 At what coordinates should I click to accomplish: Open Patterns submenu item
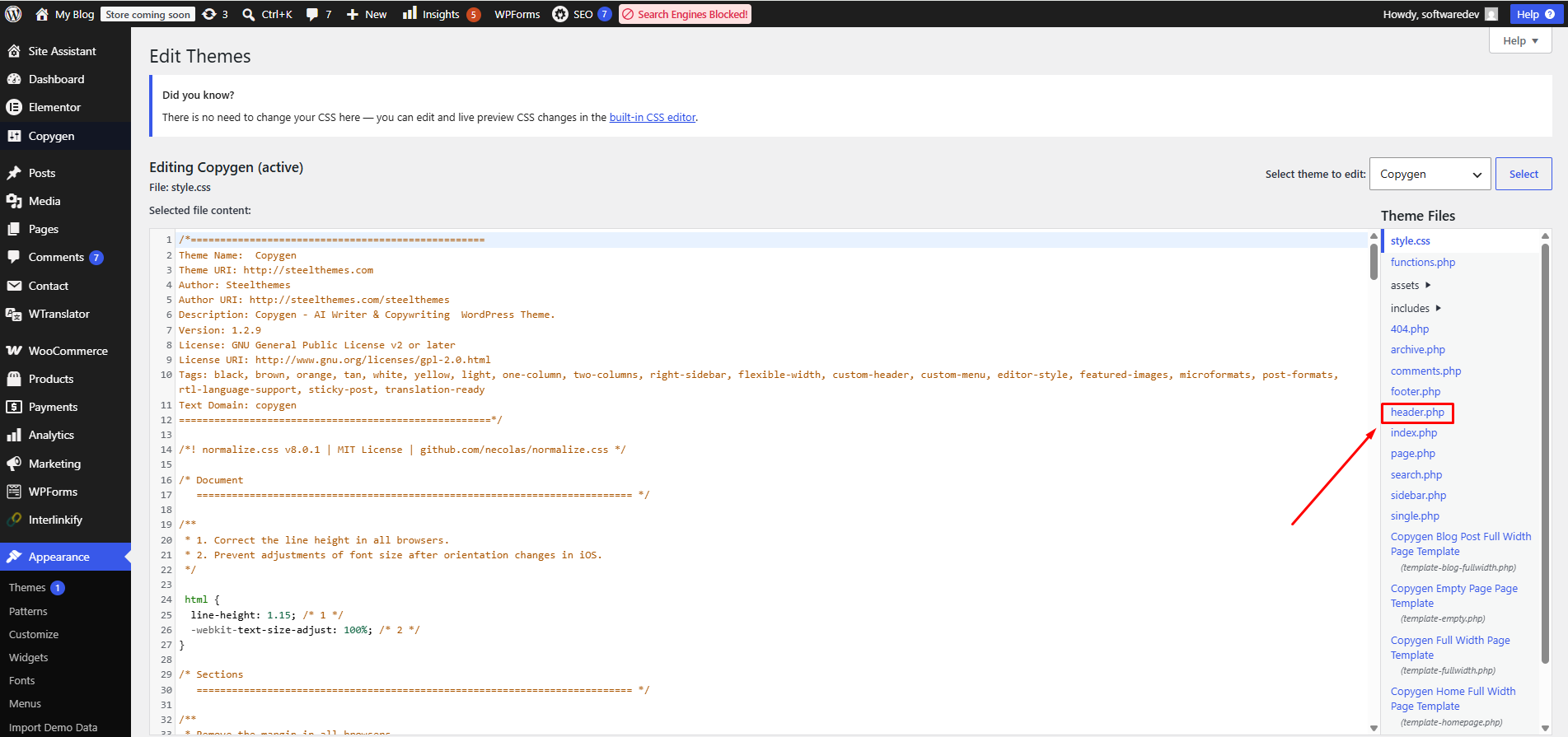(28, 611)
